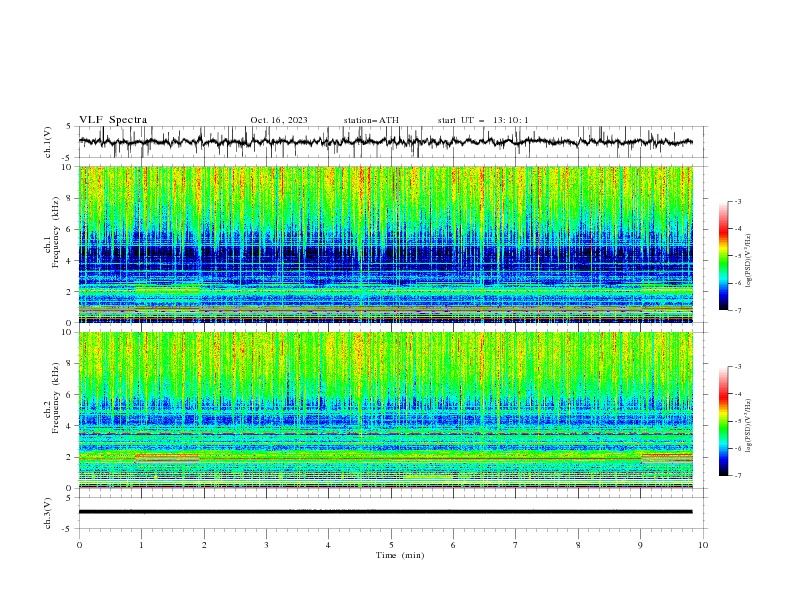Click the '-7' tick on ch.1 color bar

coord(738,310)
